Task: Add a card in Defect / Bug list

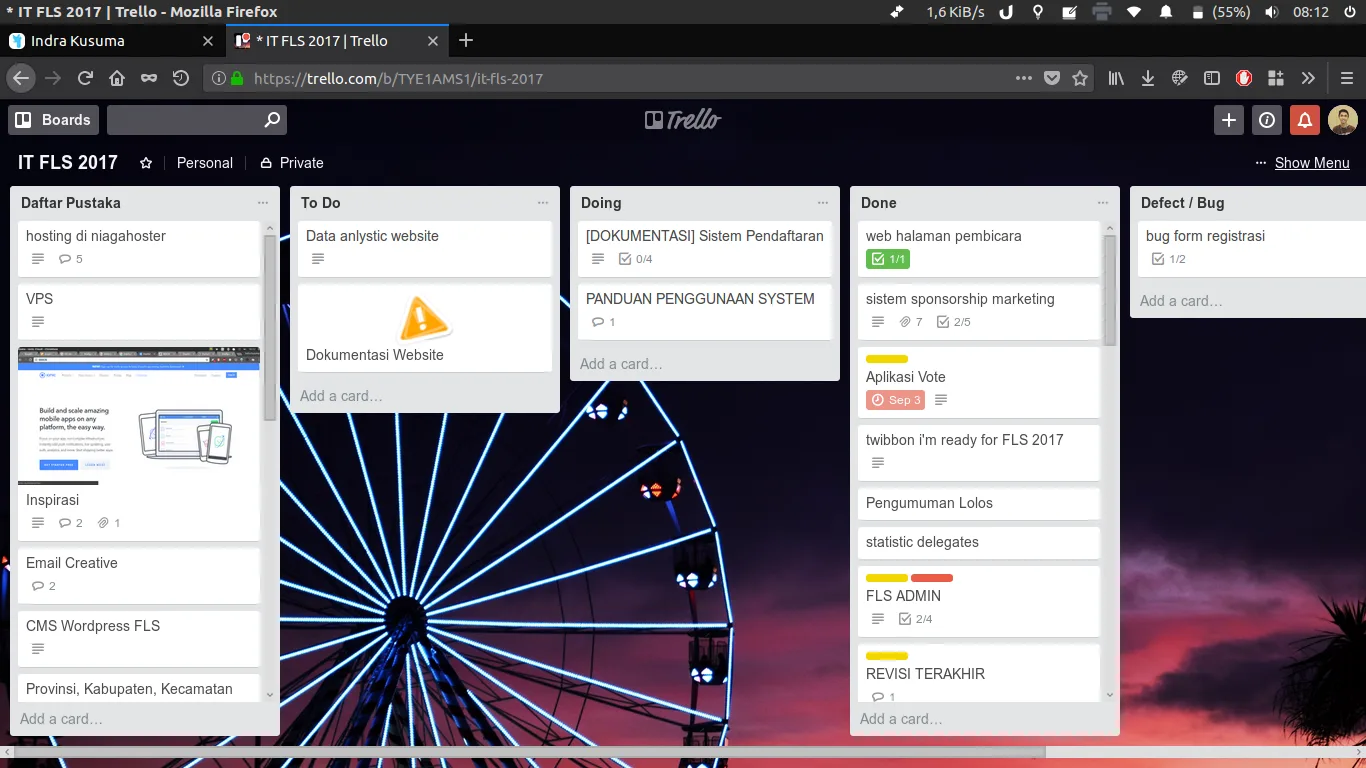Action: coord(1181,301)
